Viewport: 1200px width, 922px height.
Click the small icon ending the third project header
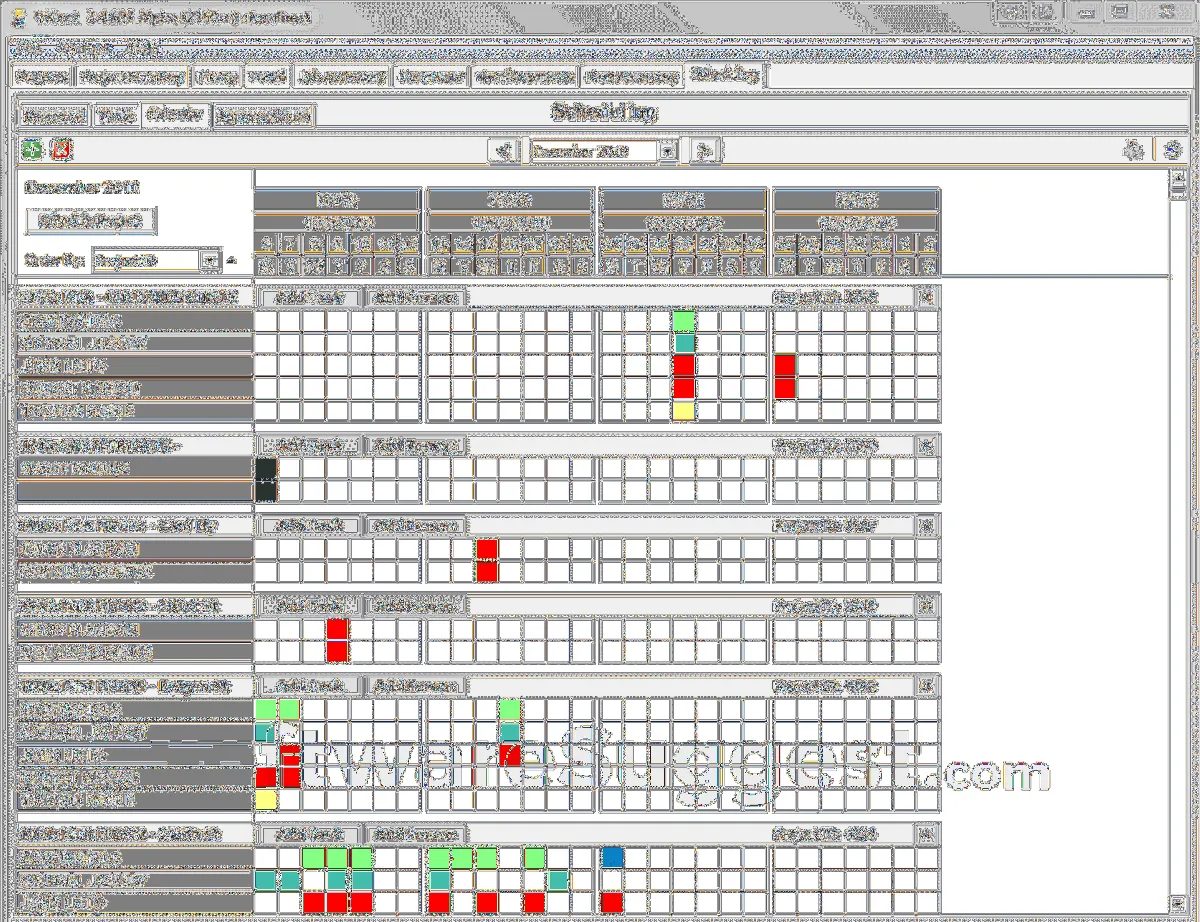click(x=927, y=524)
